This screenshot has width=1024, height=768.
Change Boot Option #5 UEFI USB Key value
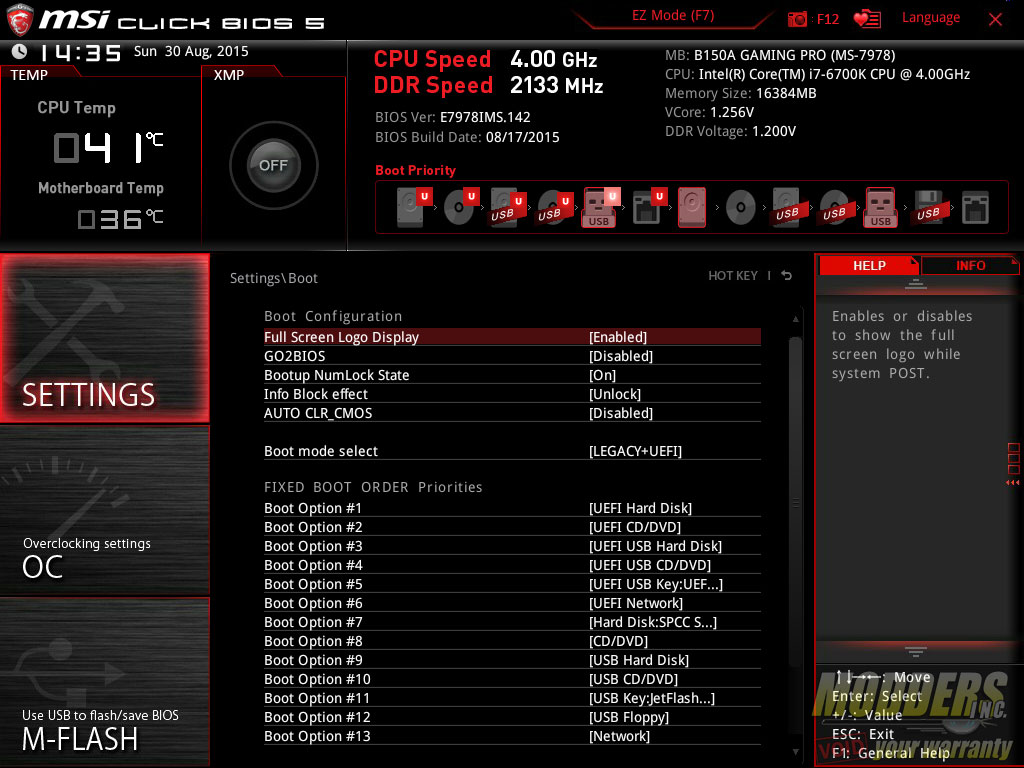[x=656, y=584]
